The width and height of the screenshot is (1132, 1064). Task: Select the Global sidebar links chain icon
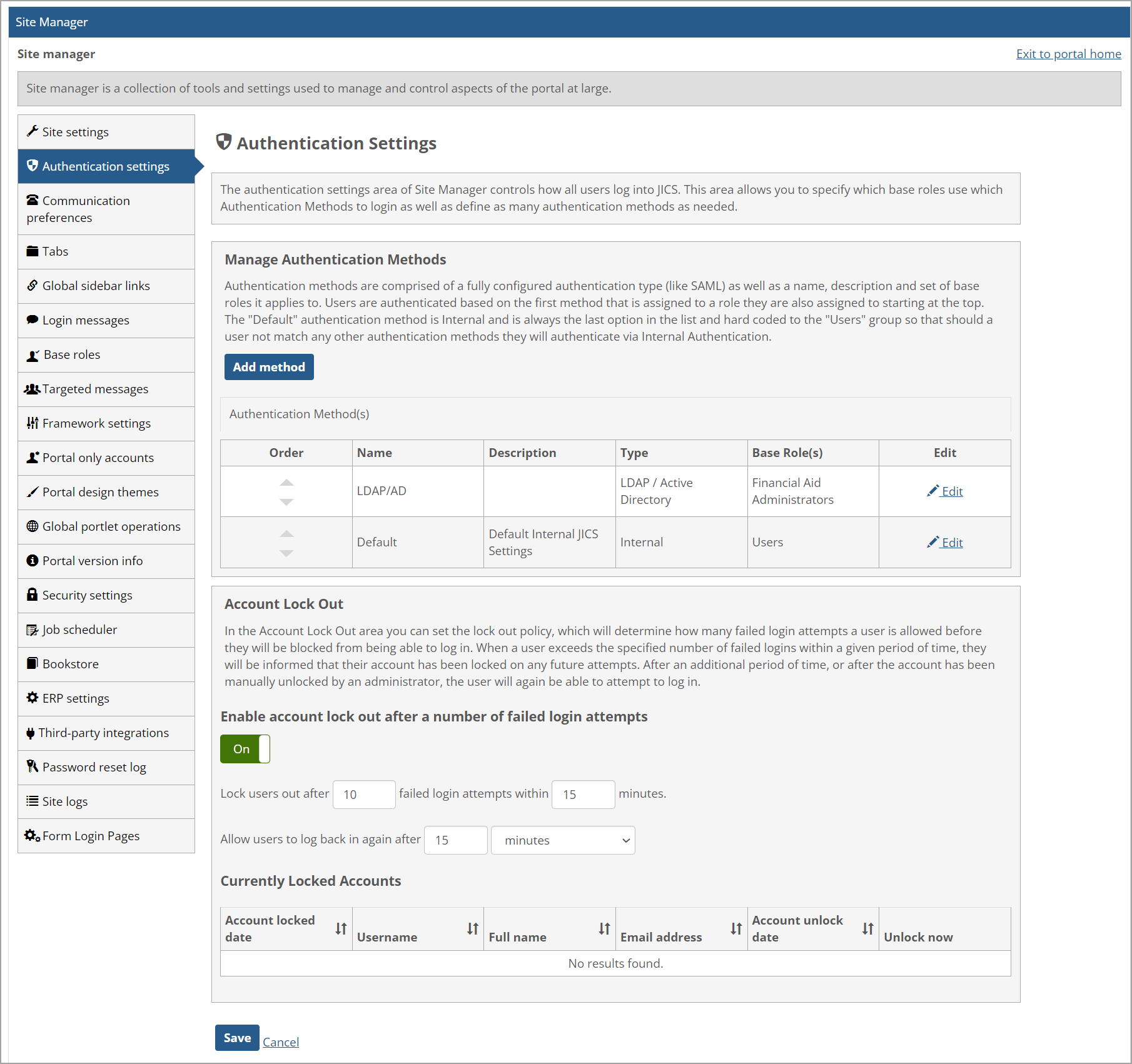point(33,285)
